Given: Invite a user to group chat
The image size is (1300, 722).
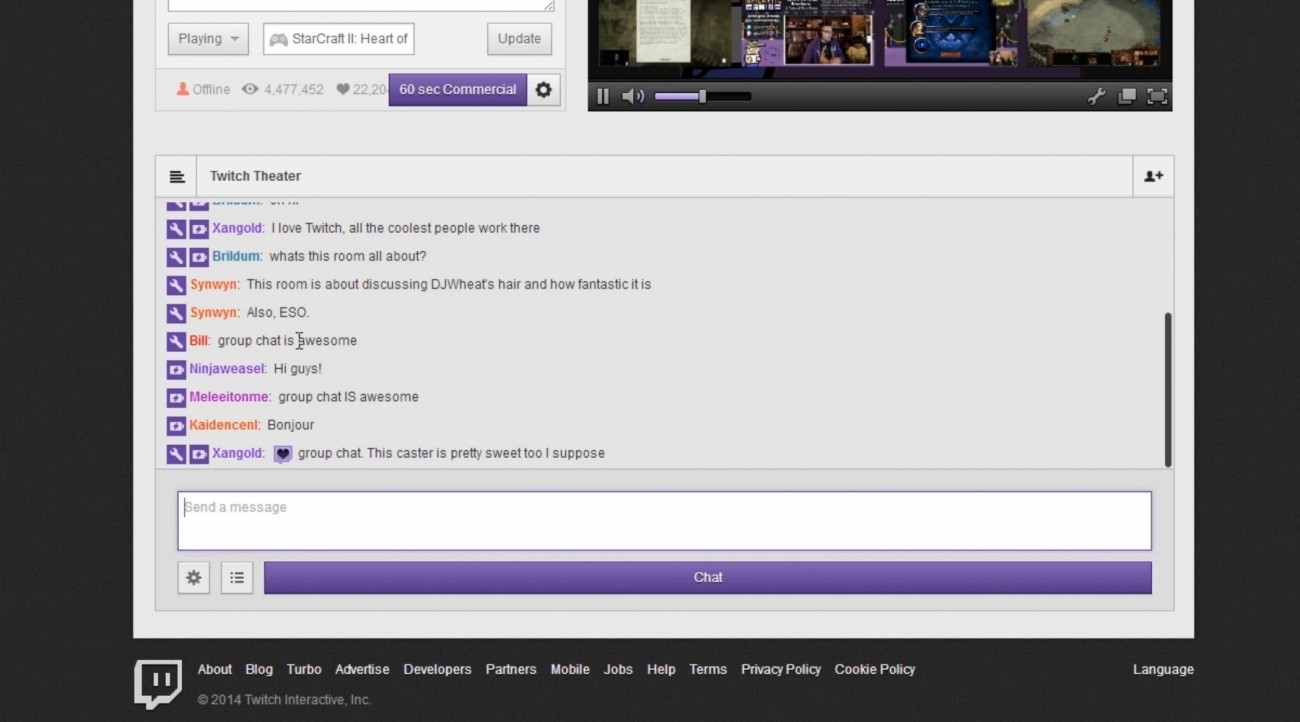Looking at the screenshot, I should pyautogui.click(x=1153, y=177).
